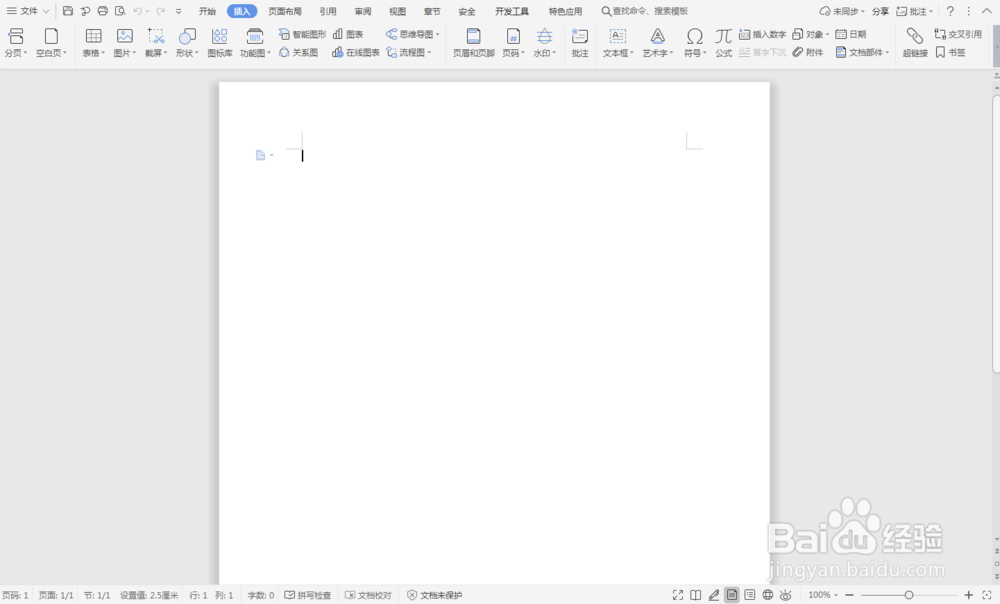Open the View (视图) tab
This screenshot has height=604, width=1000.
point(397,11)
